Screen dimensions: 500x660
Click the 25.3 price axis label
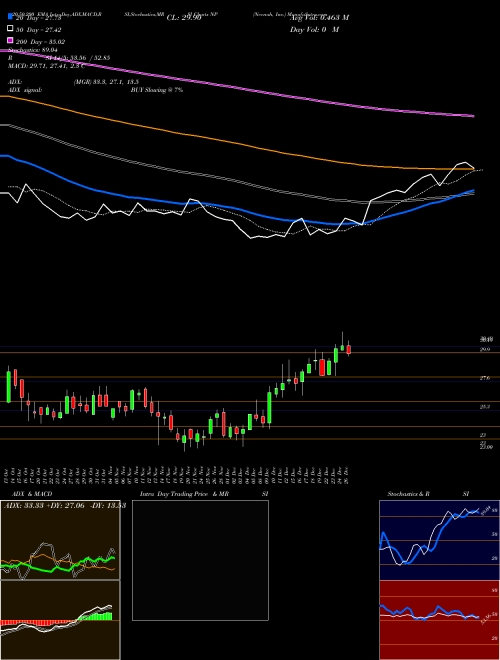(x=484, y=407)
